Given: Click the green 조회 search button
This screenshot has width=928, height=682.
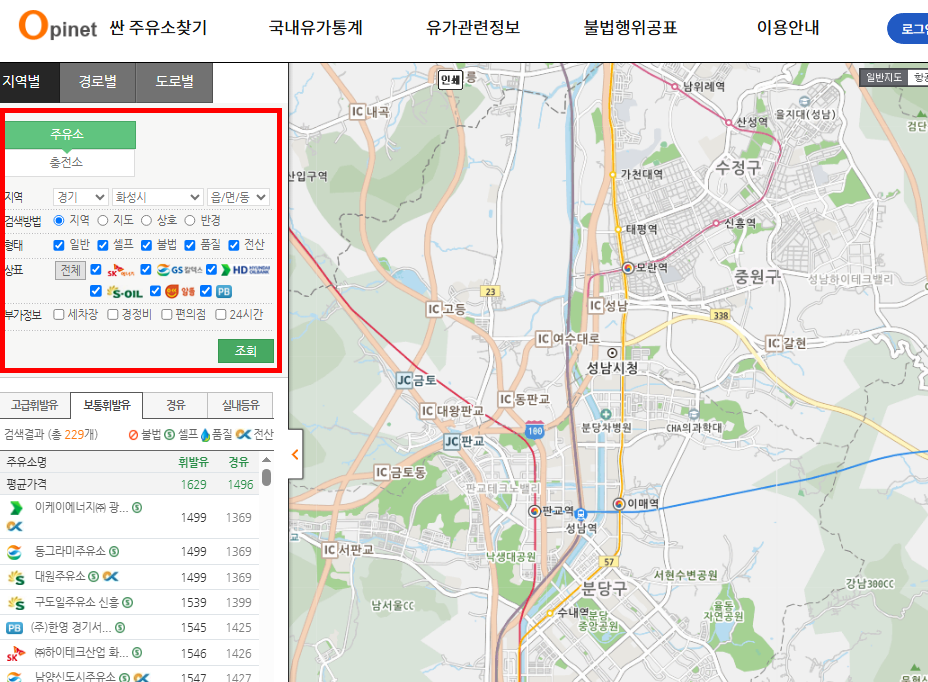Looking at the screenshot, I should (x=245, y=351).
